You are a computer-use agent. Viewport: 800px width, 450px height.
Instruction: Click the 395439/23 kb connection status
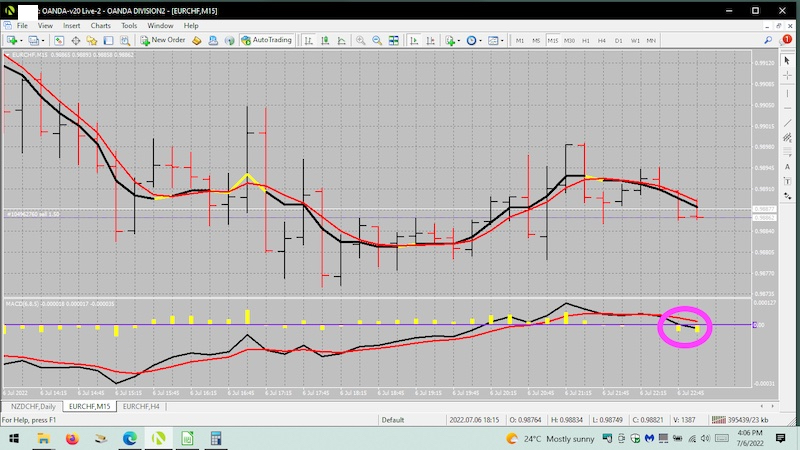(741, 420)
